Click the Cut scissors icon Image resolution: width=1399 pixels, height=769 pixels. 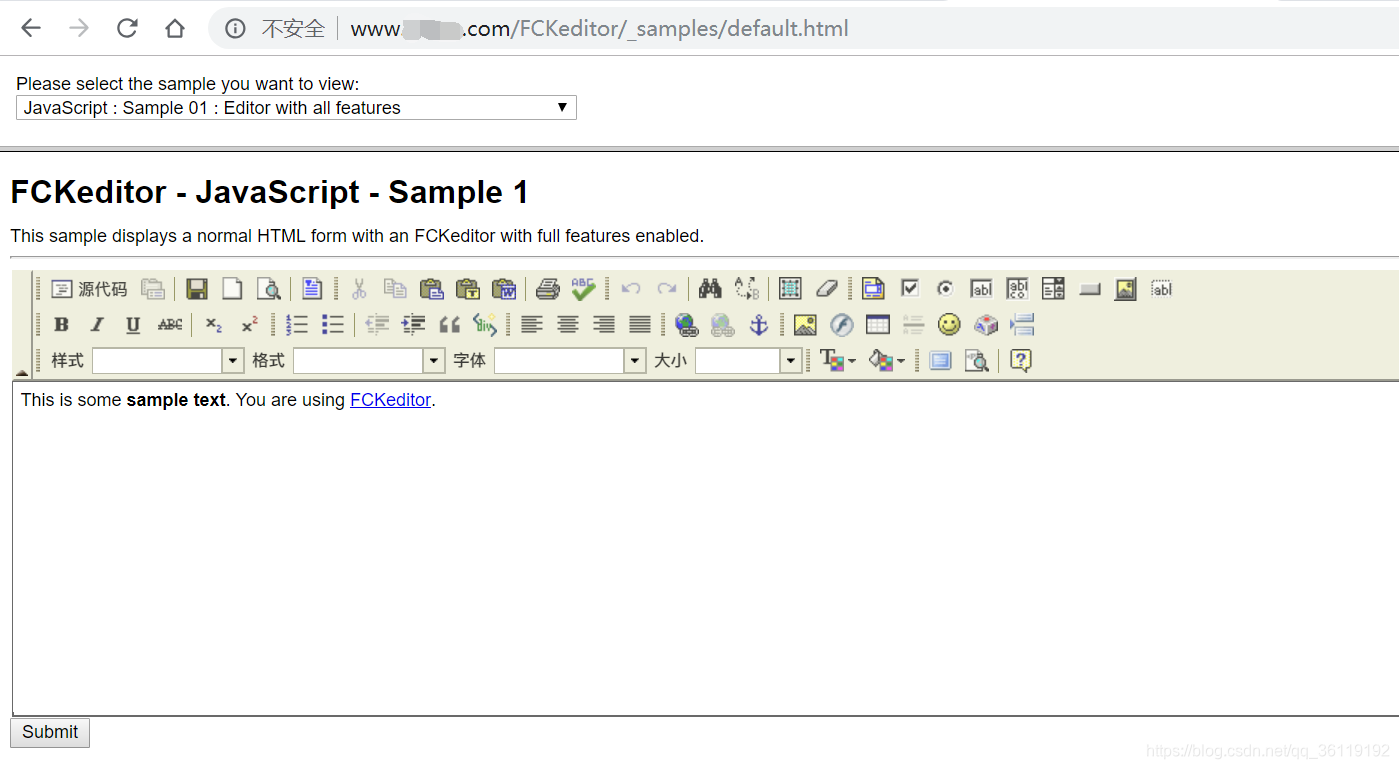[x=359, y=289]
